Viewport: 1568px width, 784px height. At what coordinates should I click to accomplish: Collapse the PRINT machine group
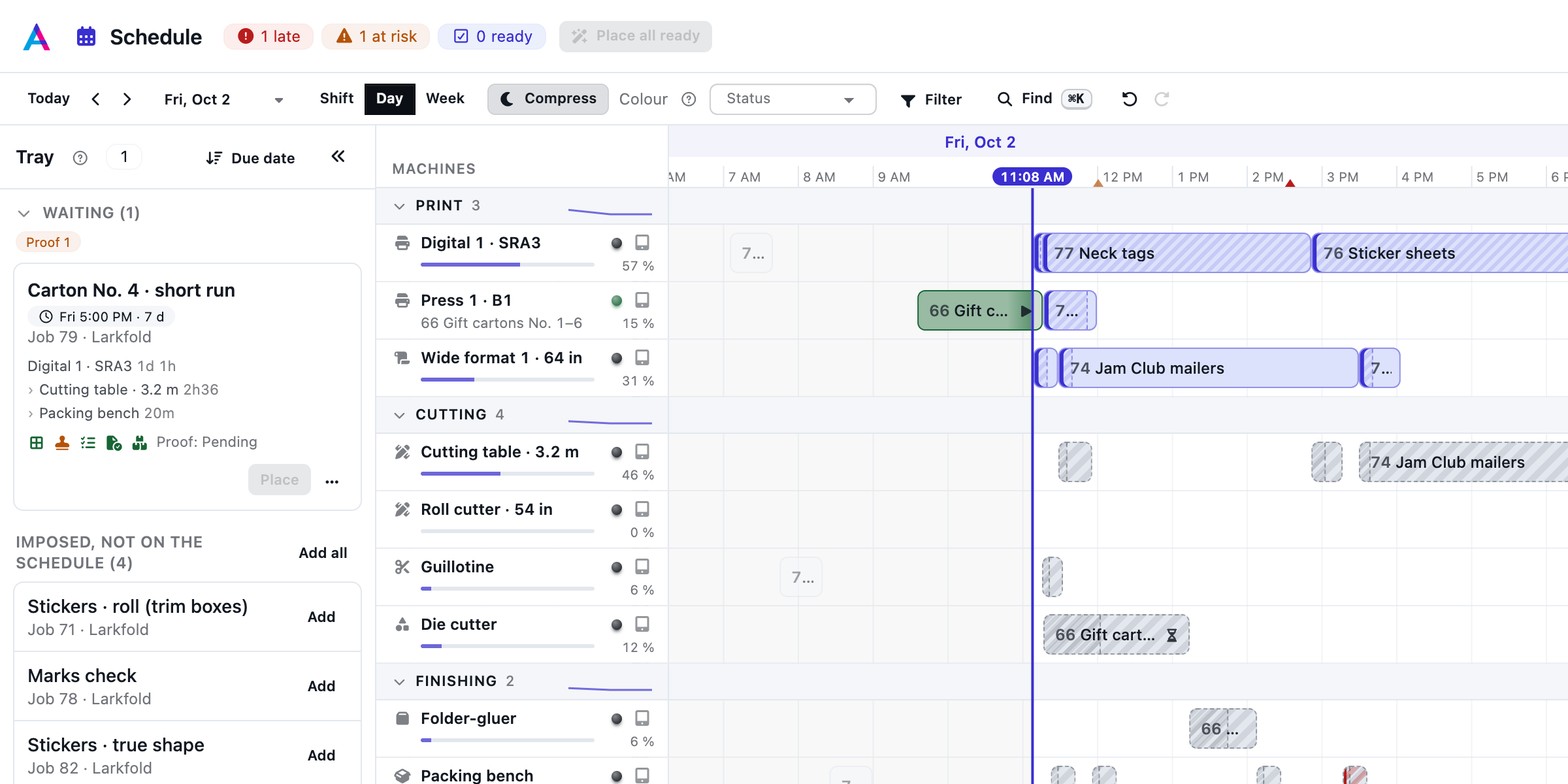[399, 206]
